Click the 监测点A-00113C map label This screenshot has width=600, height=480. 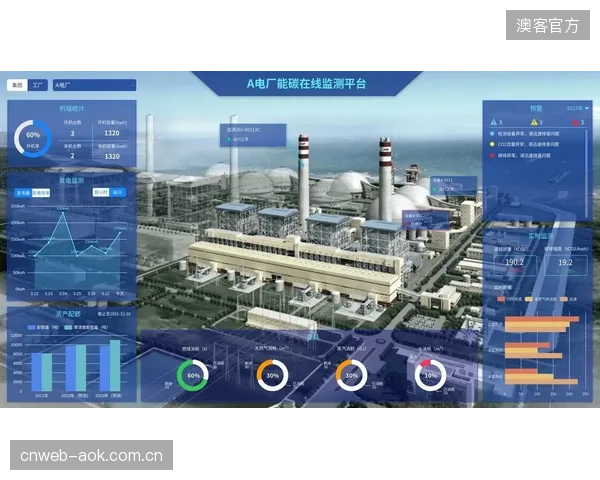pos(253,135)
